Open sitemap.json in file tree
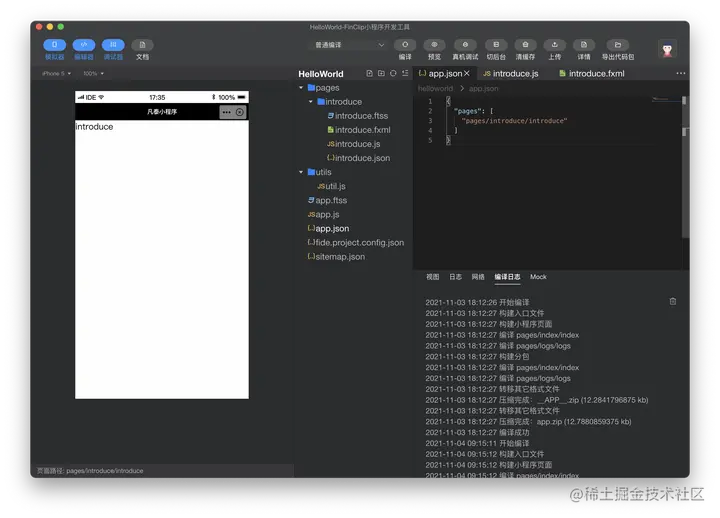The width and height of the screenshot is (720, 518). click(x=336, y=257)
